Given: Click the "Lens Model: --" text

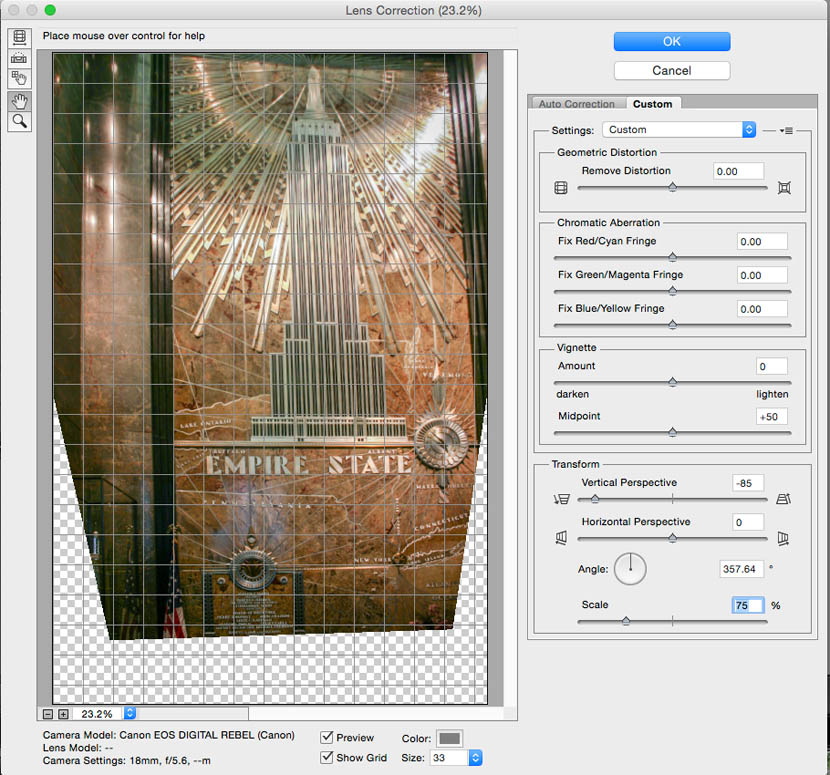Looking at the screenshot, I should (x=78, y=748).
